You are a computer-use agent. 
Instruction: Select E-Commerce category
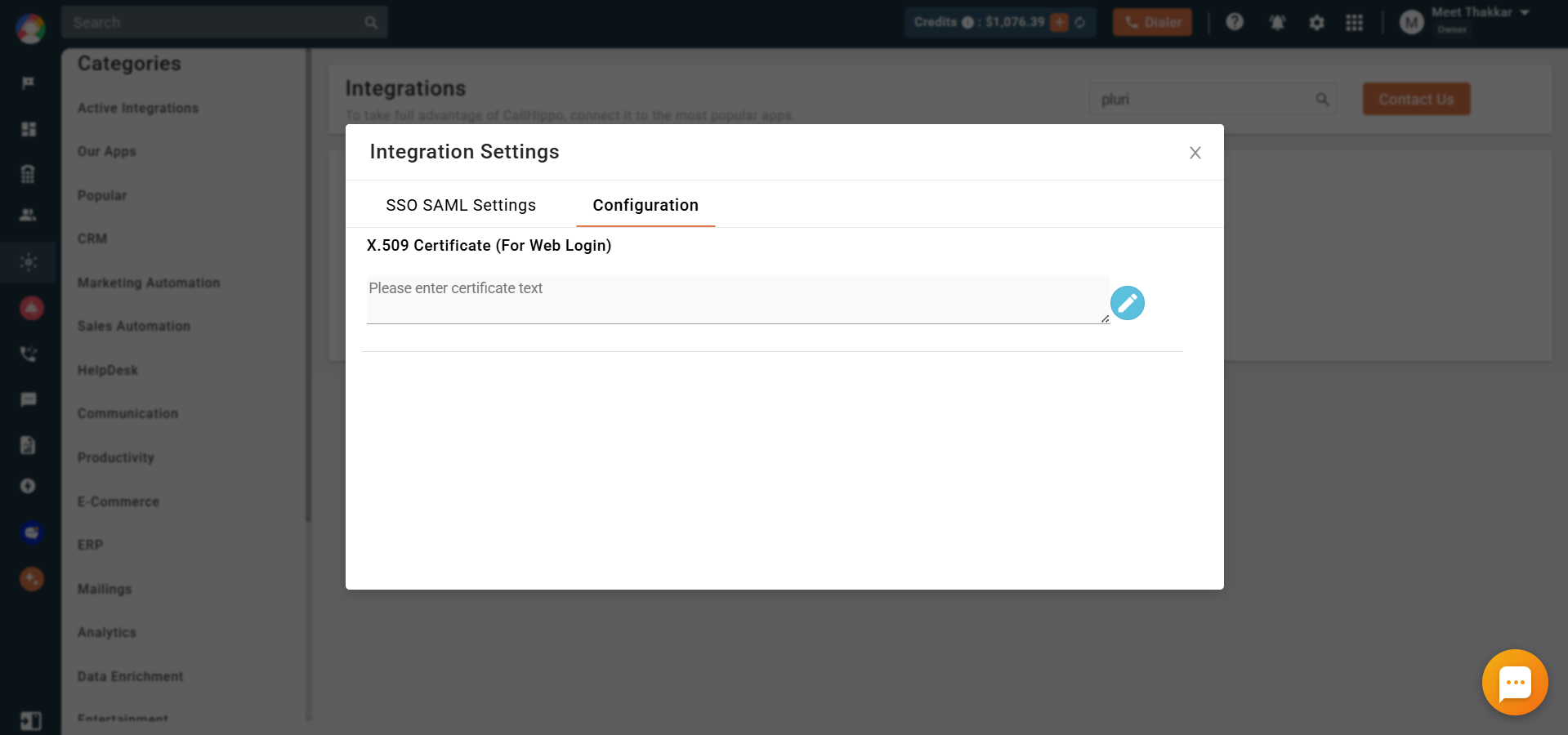118,501
